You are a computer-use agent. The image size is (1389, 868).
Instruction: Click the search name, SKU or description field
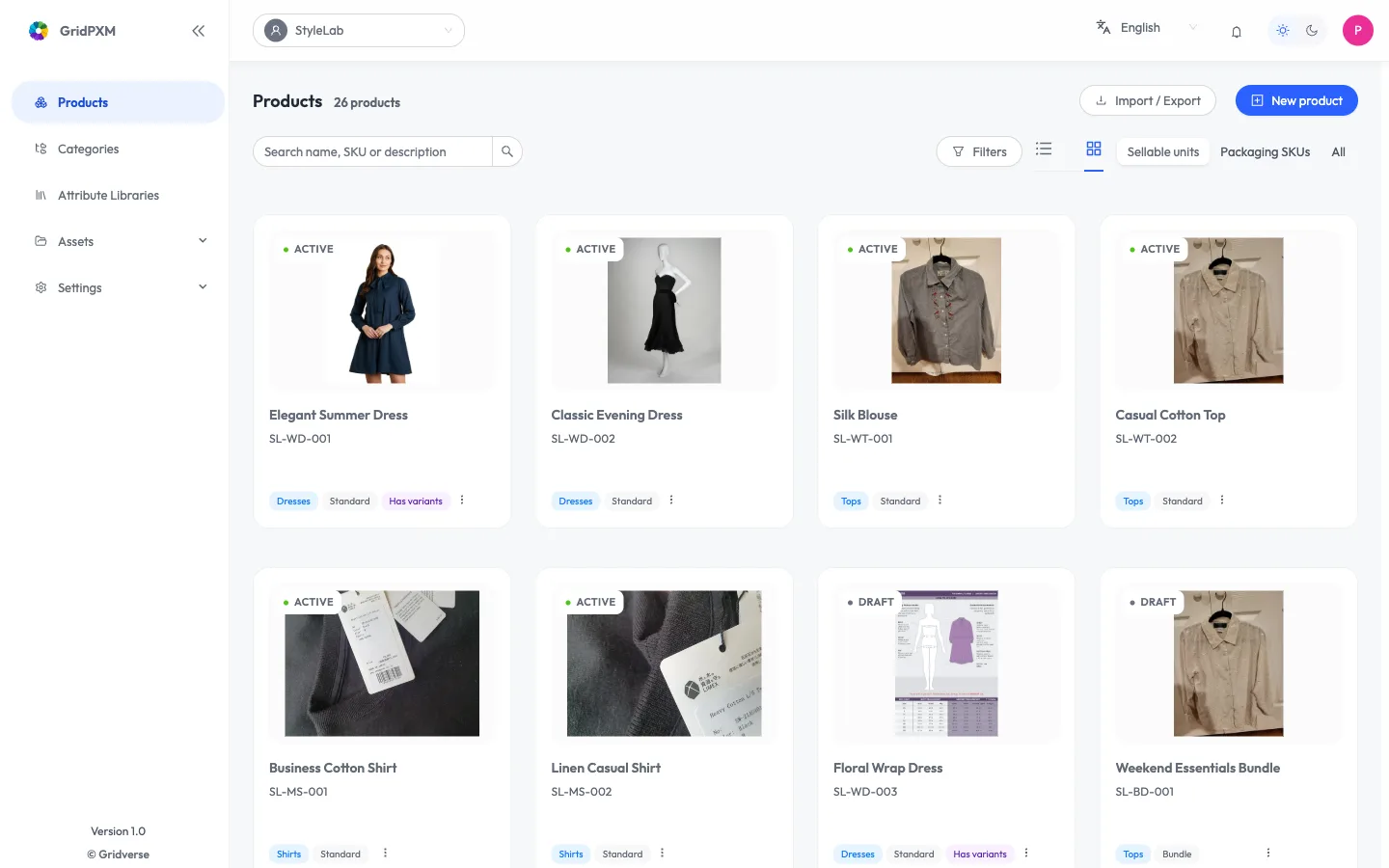click(x=372, y=151)
